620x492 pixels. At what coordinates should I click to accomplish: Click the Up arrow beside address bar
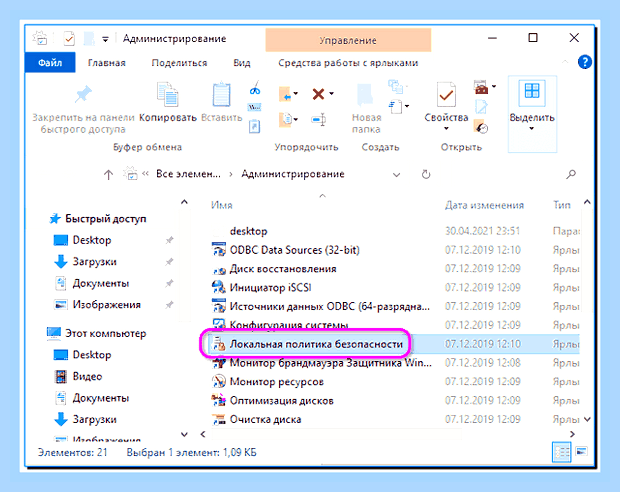pos(108,174)
